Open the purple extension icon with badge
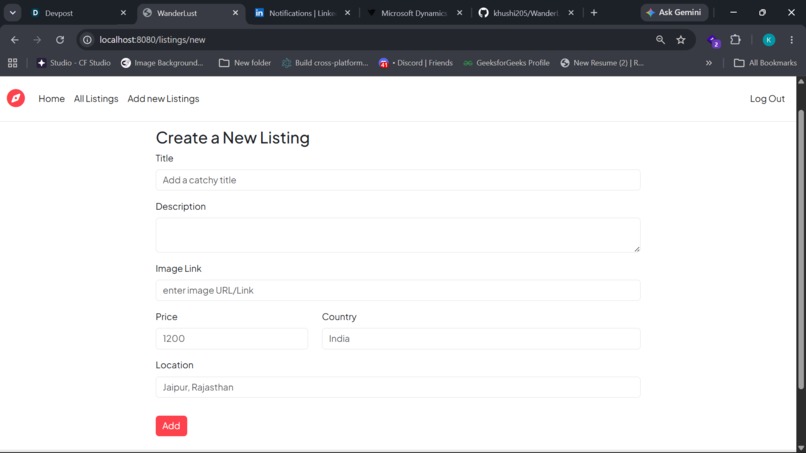806x453 pixels. 713,41
